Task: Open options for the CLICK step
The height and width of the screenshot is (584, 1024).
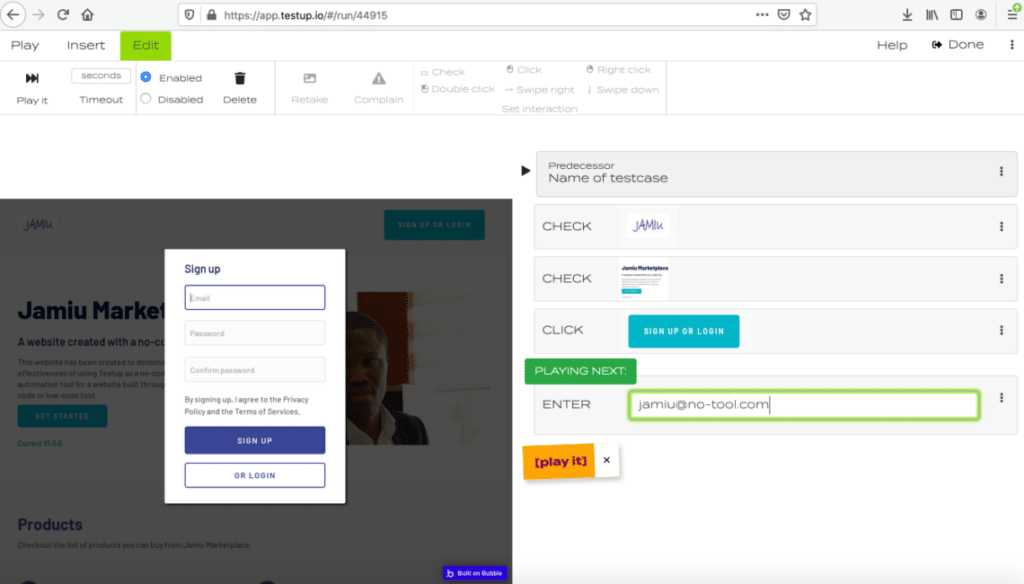Action: pos(1001,331)
